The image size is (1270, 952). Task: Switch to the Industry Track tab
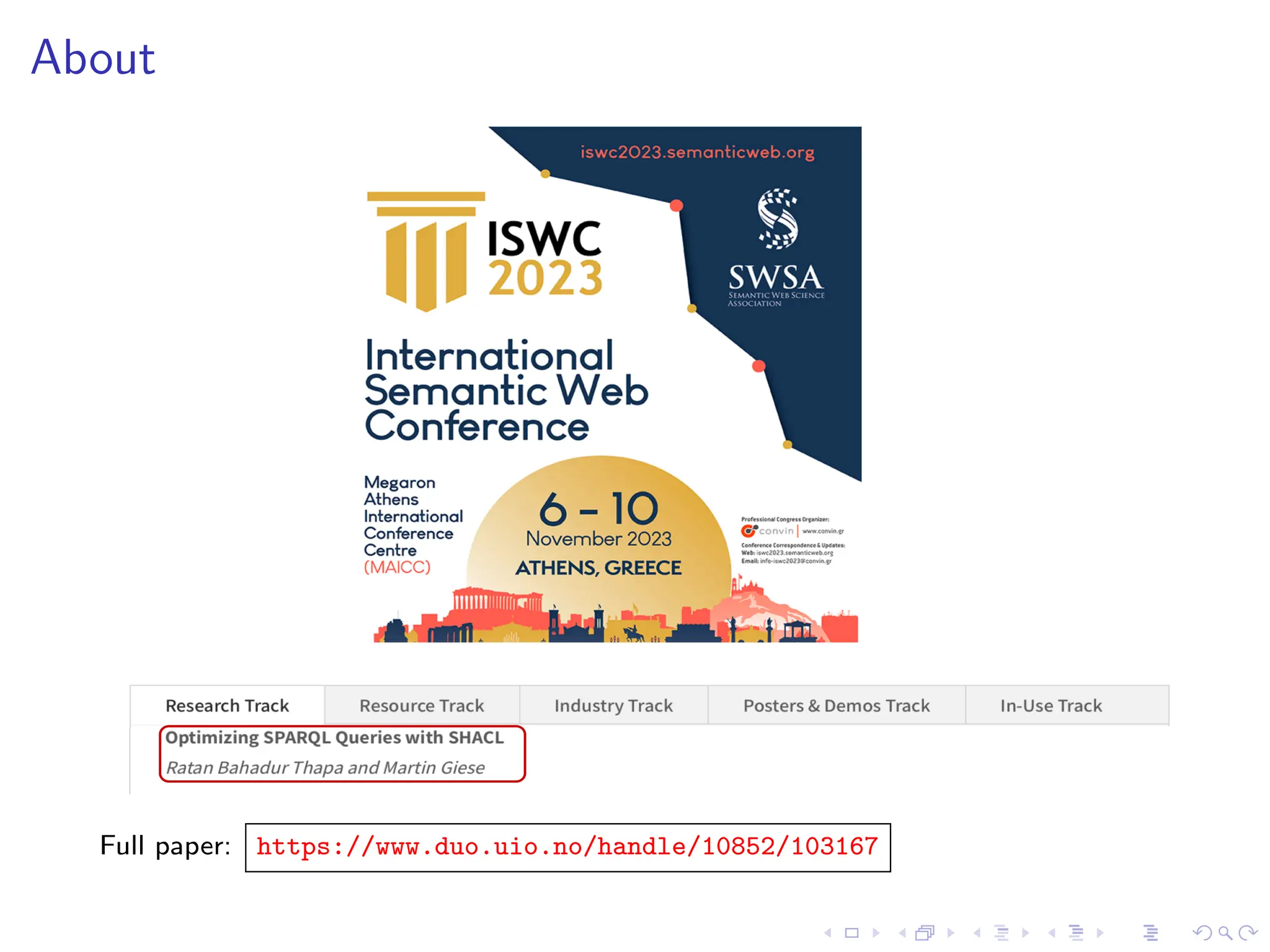point(613,705)
